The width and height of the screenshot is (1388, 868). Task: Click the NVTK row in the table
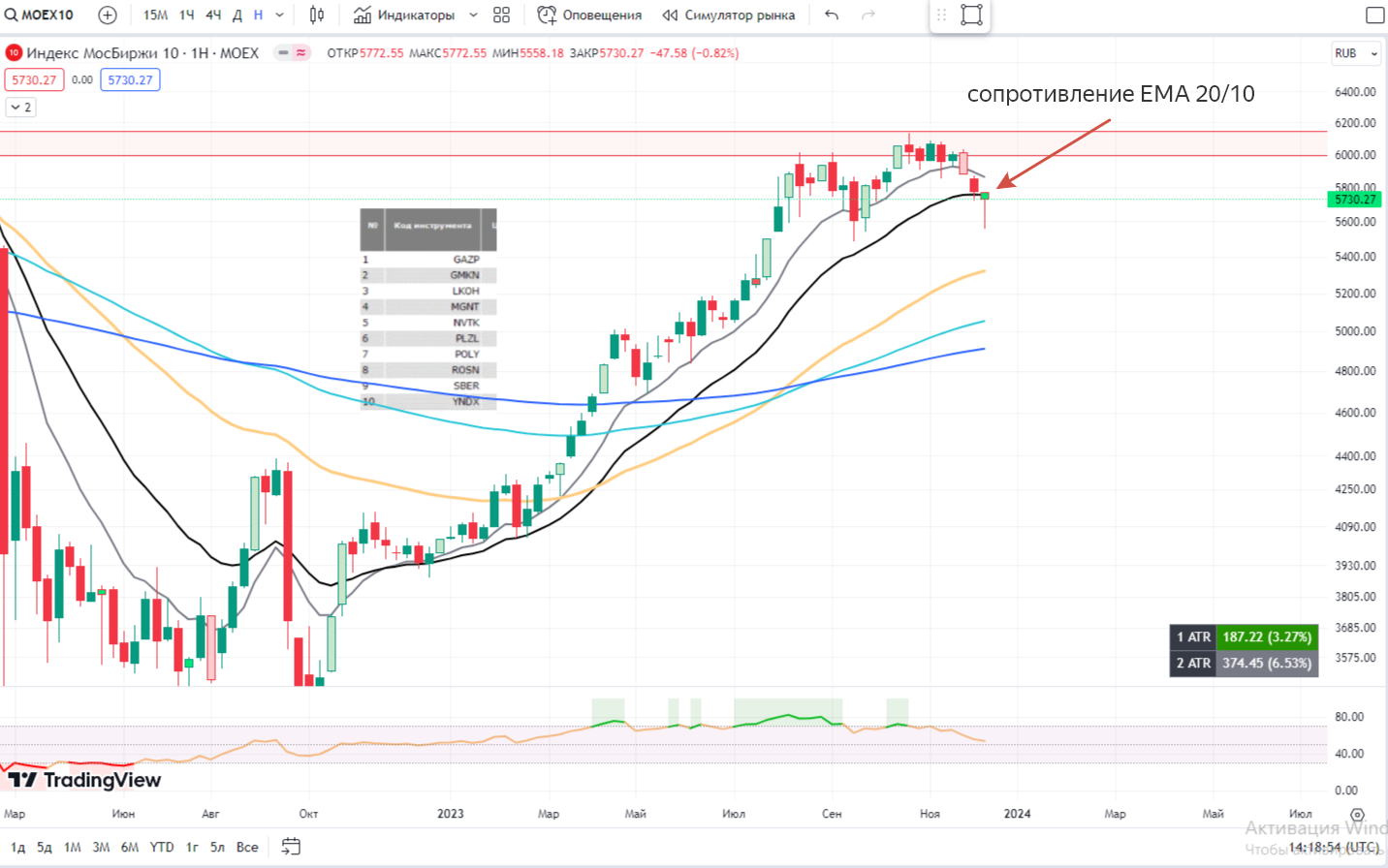pyautogui.click(x=428, y=323)
